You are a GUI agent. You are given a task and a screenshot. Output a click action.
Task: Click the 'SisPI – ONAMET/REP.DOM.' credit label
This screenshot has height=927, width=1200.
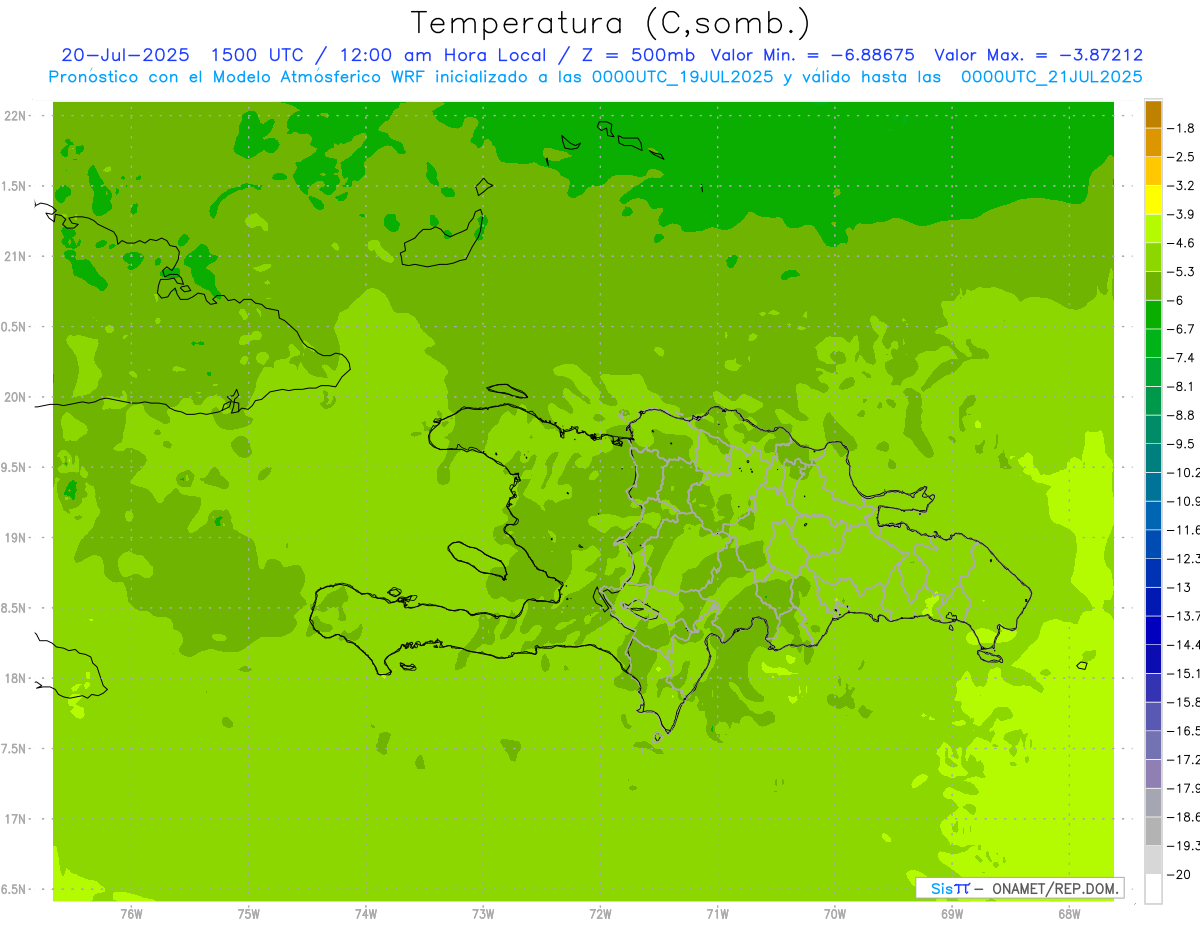click(1020, 888)
